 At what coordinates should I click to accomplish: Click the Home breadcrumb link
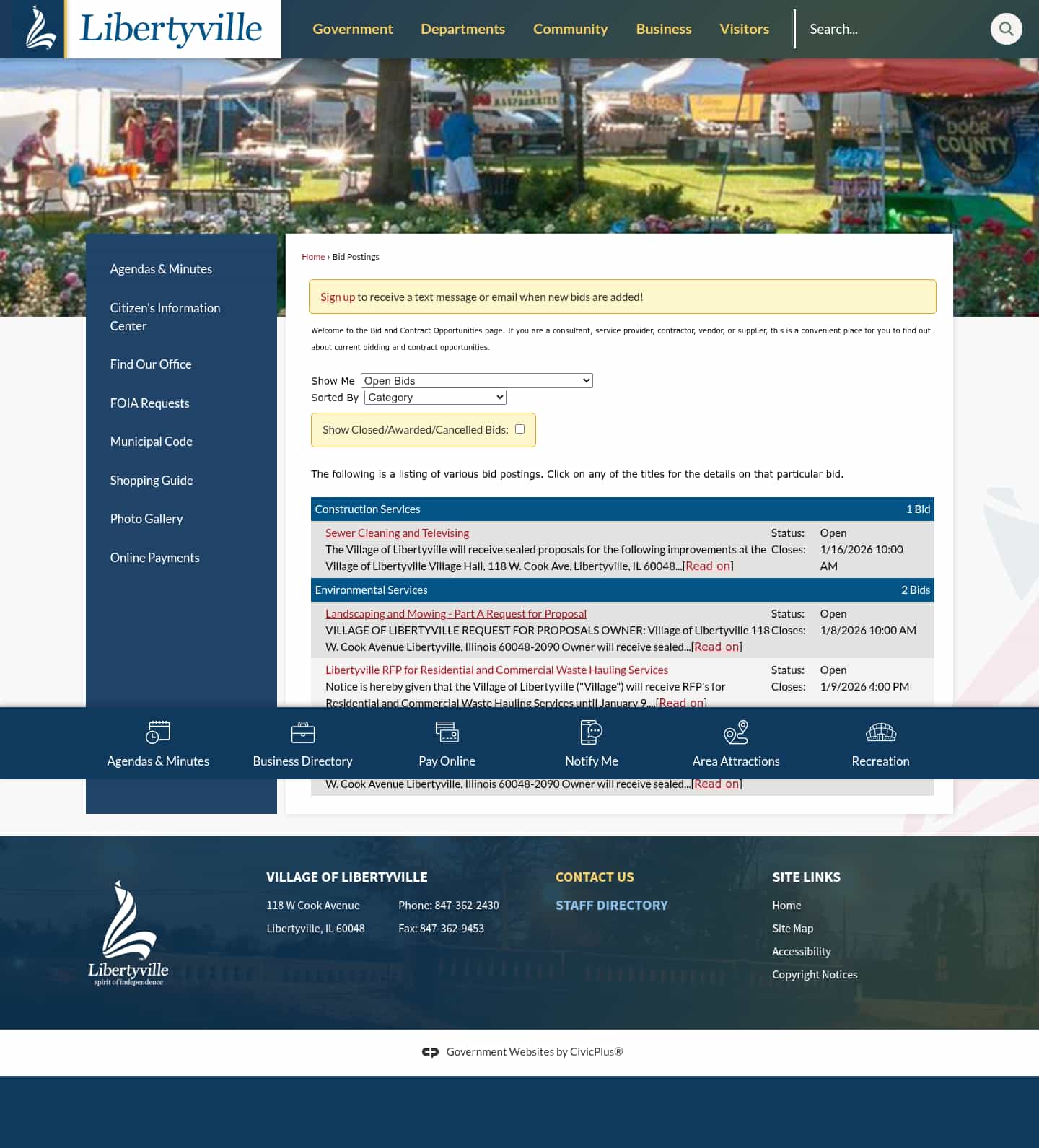[313, 257]
